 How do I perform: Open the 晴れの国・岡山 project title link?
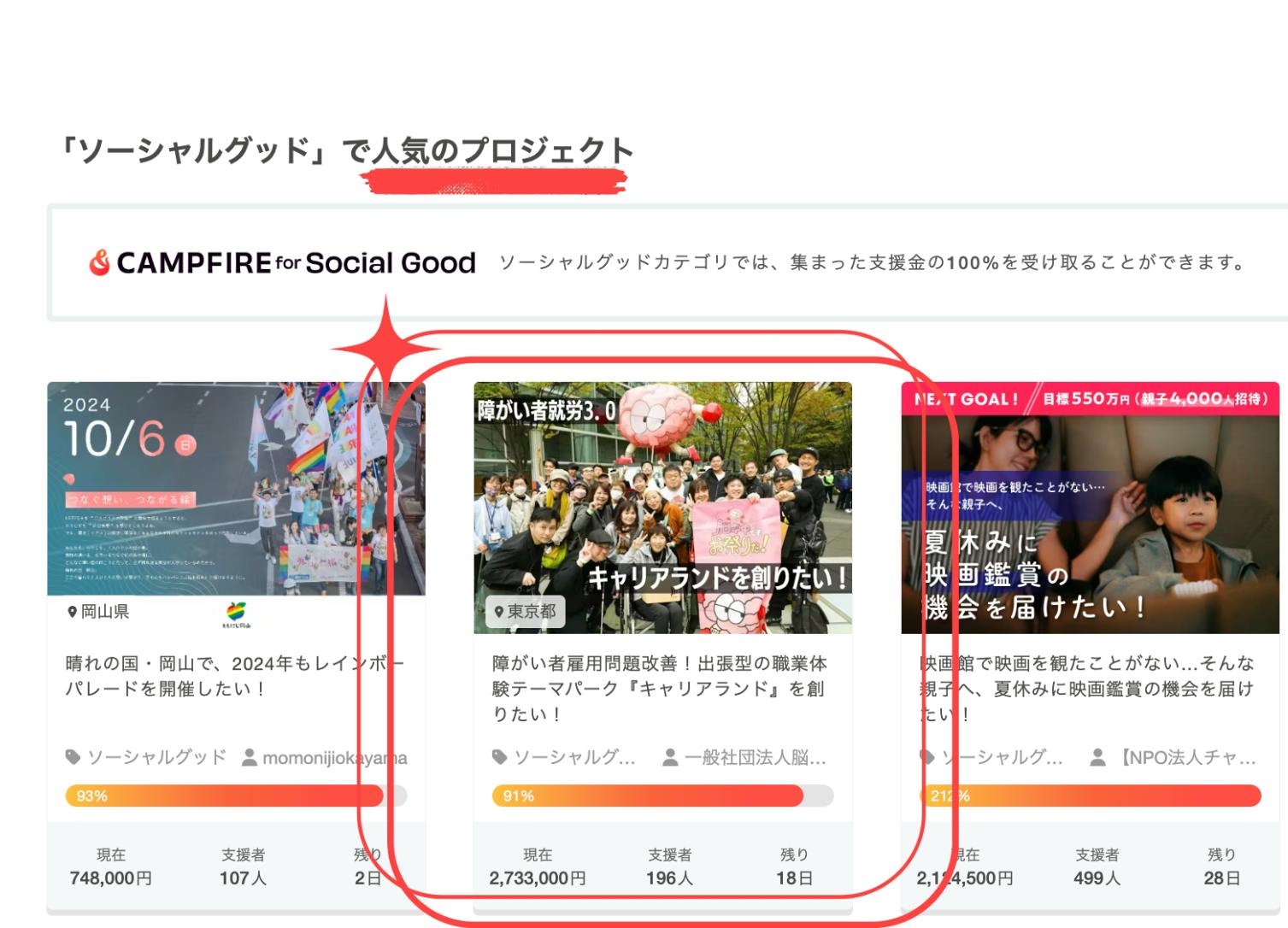[x=235, y=676]
